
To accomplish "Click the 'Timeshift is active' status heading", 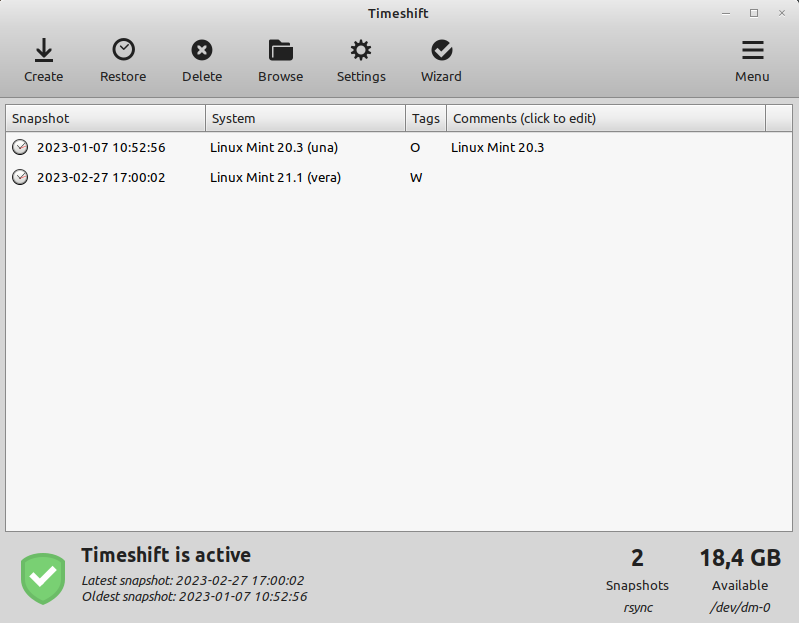I will tap(166, 555).
